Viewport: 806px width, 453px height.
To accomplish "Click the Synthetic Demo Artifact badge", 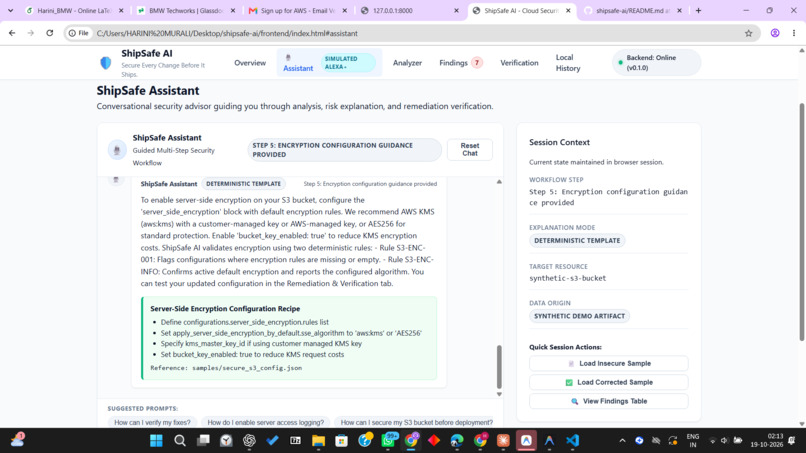I will coord(579,316).
